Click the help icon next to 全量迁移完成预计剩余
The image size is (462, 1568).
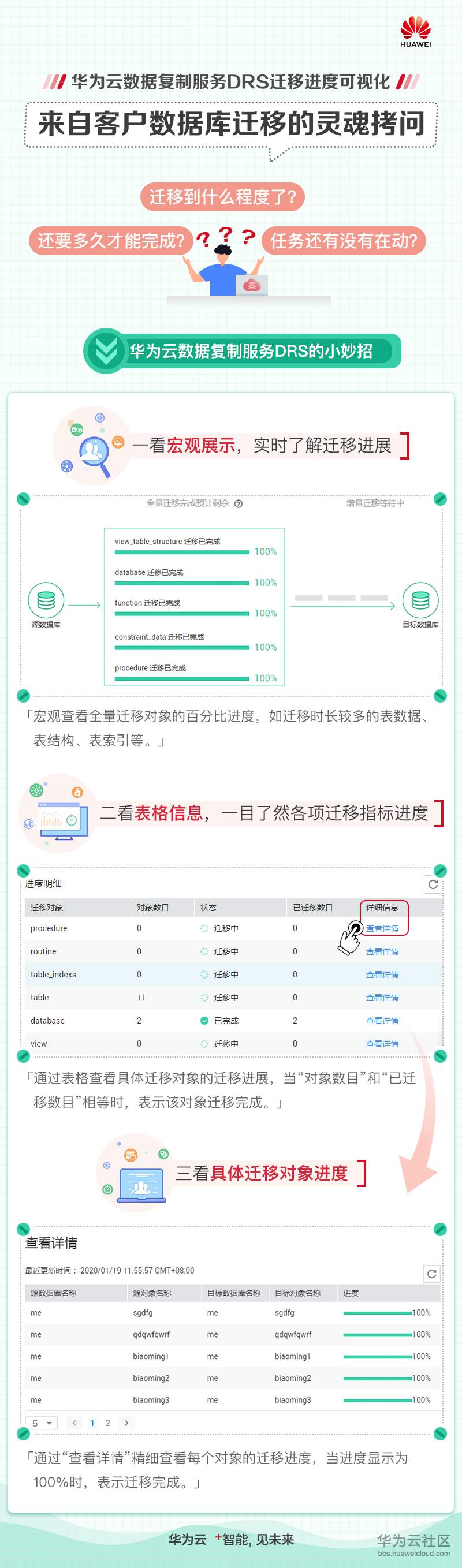239,503
